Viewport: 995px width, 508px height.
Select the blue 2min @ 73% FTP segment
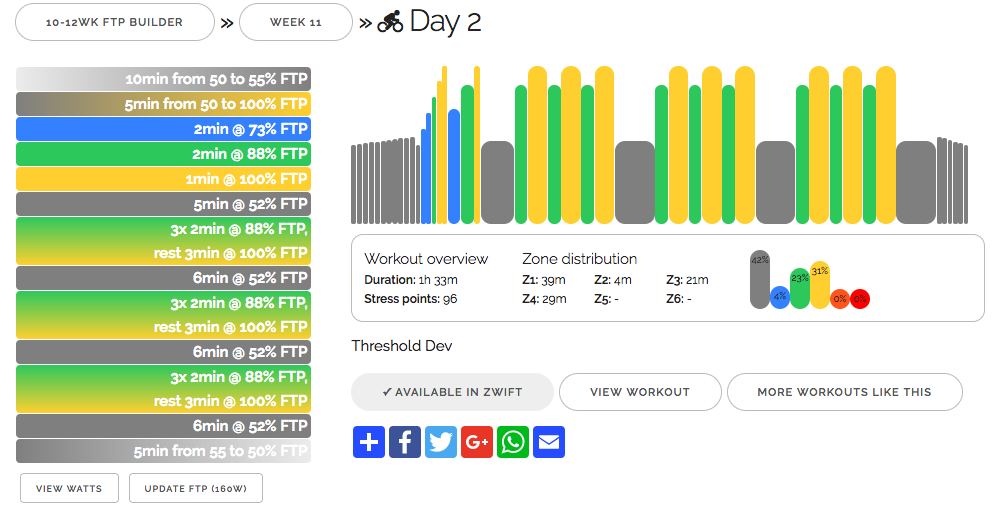pos(164,129)
